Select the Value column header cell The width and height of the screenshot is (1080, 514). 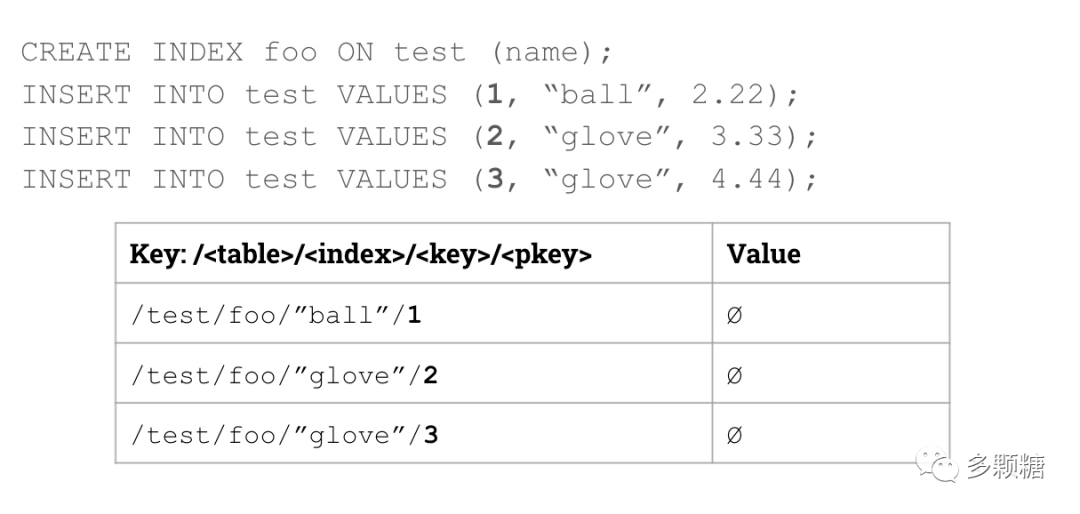[x=764, y=254]
